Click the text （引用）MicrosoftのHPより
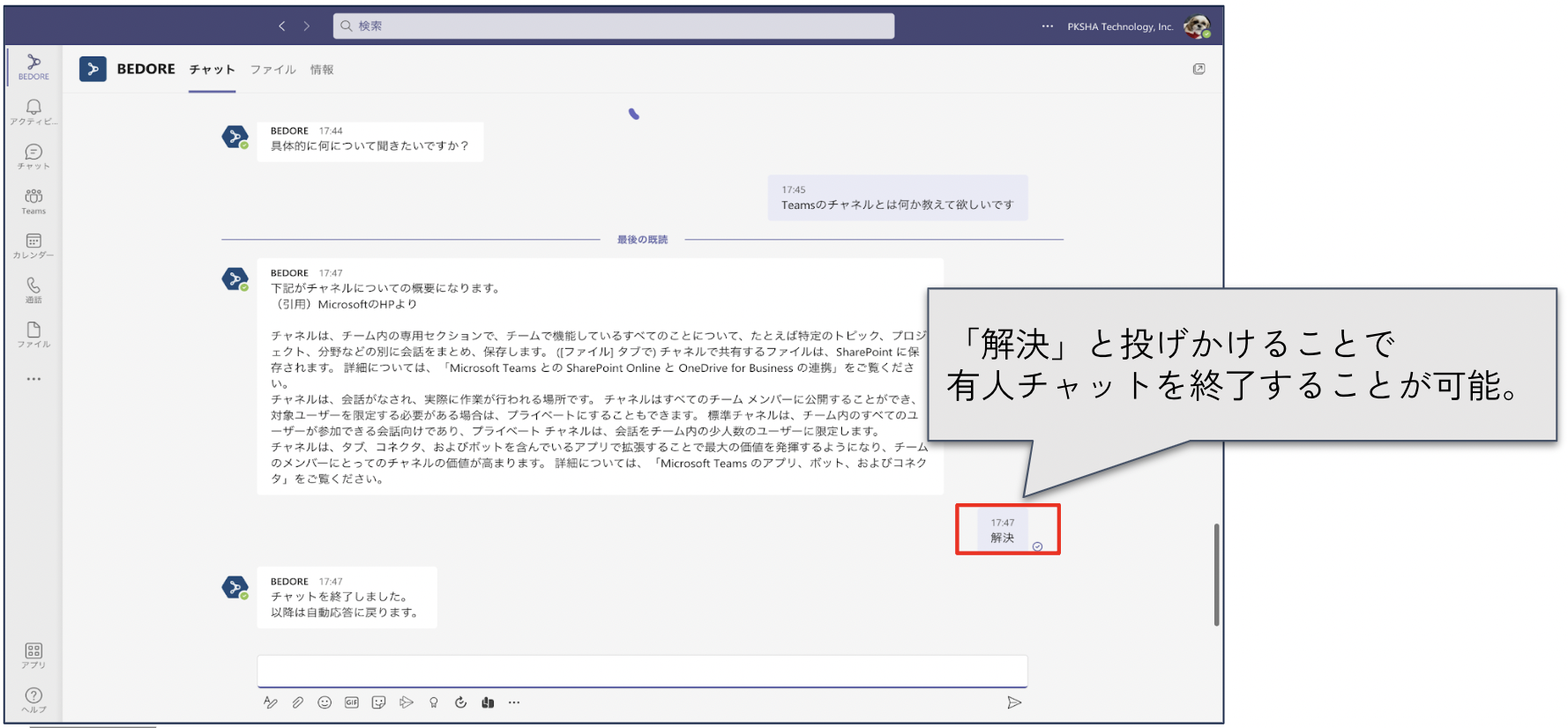The height and width of the screenshot is (728, 1568). (344, 304)
